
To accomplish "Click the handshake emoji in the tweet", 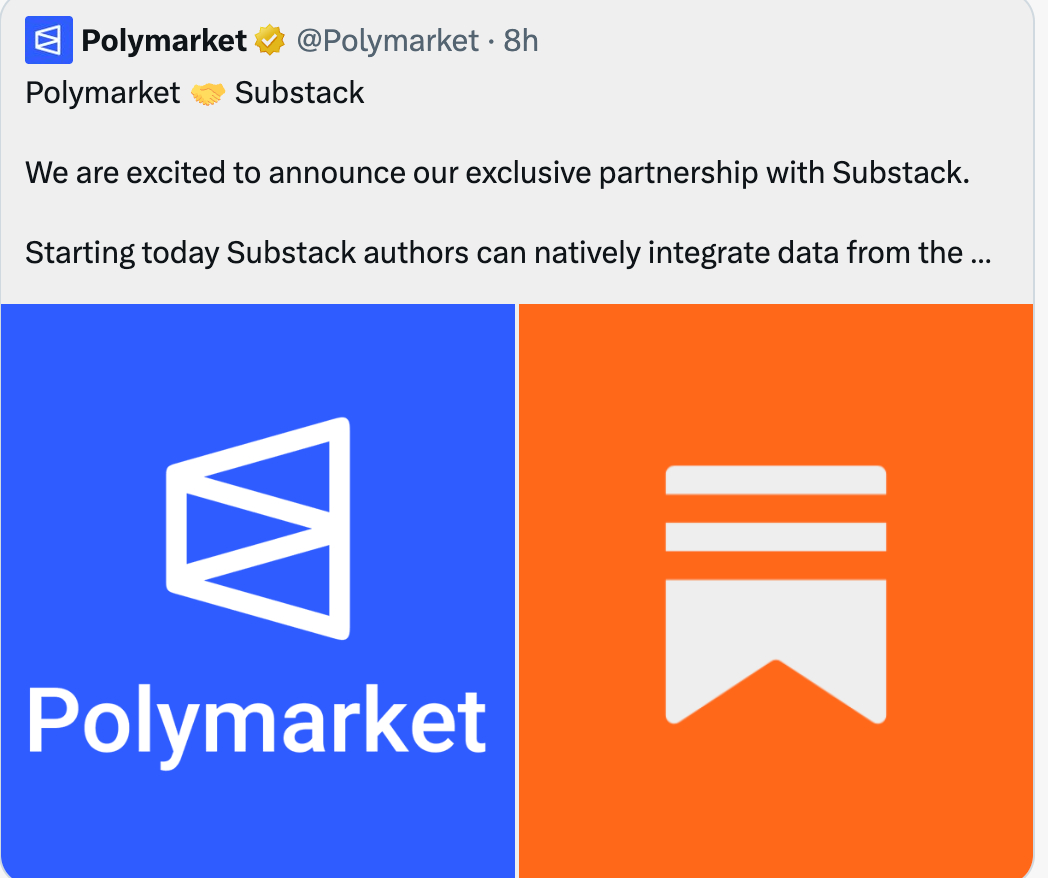I will (207, 94).
